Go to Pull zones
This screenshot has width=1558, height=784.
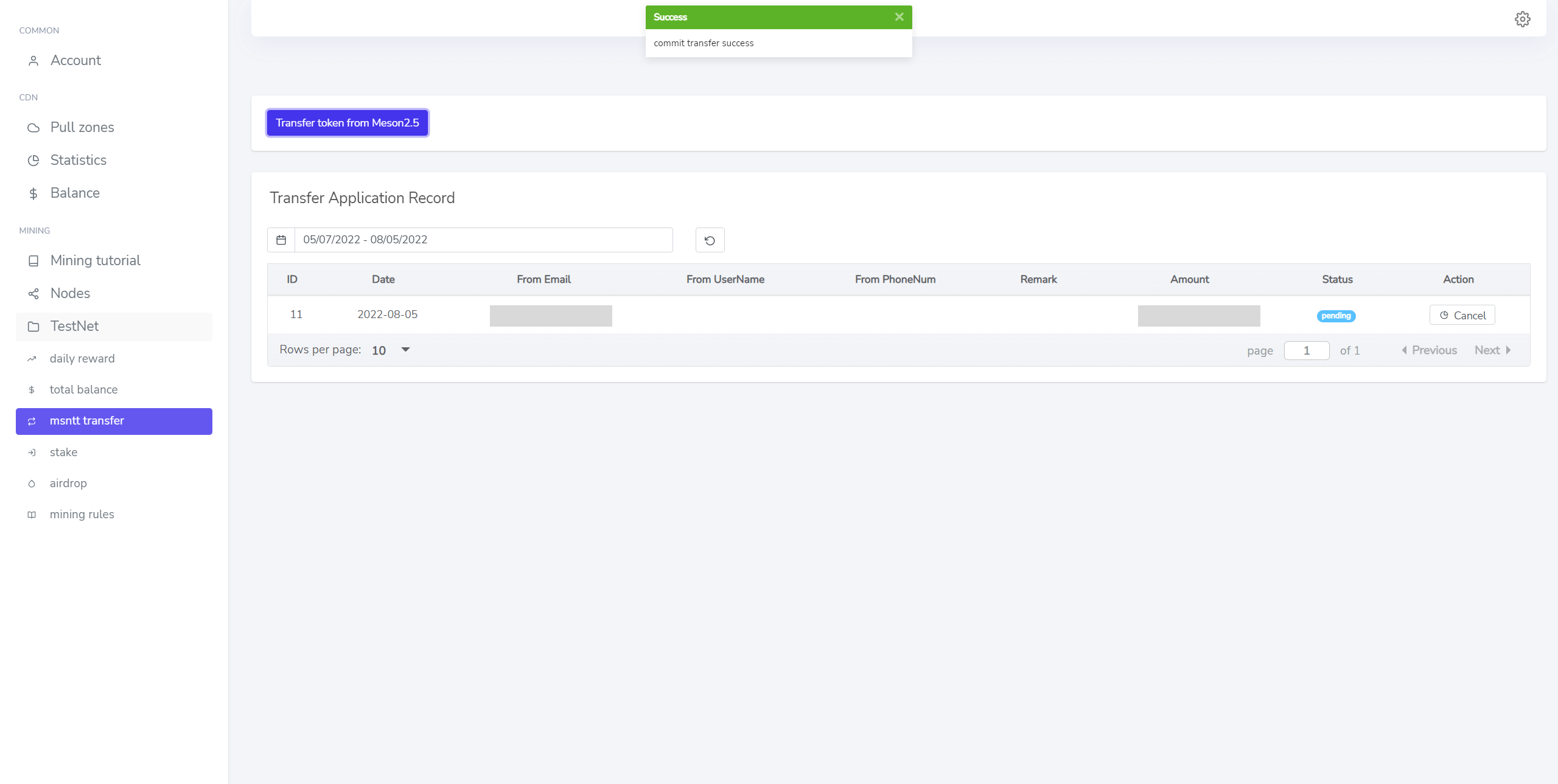click(114, 127)
